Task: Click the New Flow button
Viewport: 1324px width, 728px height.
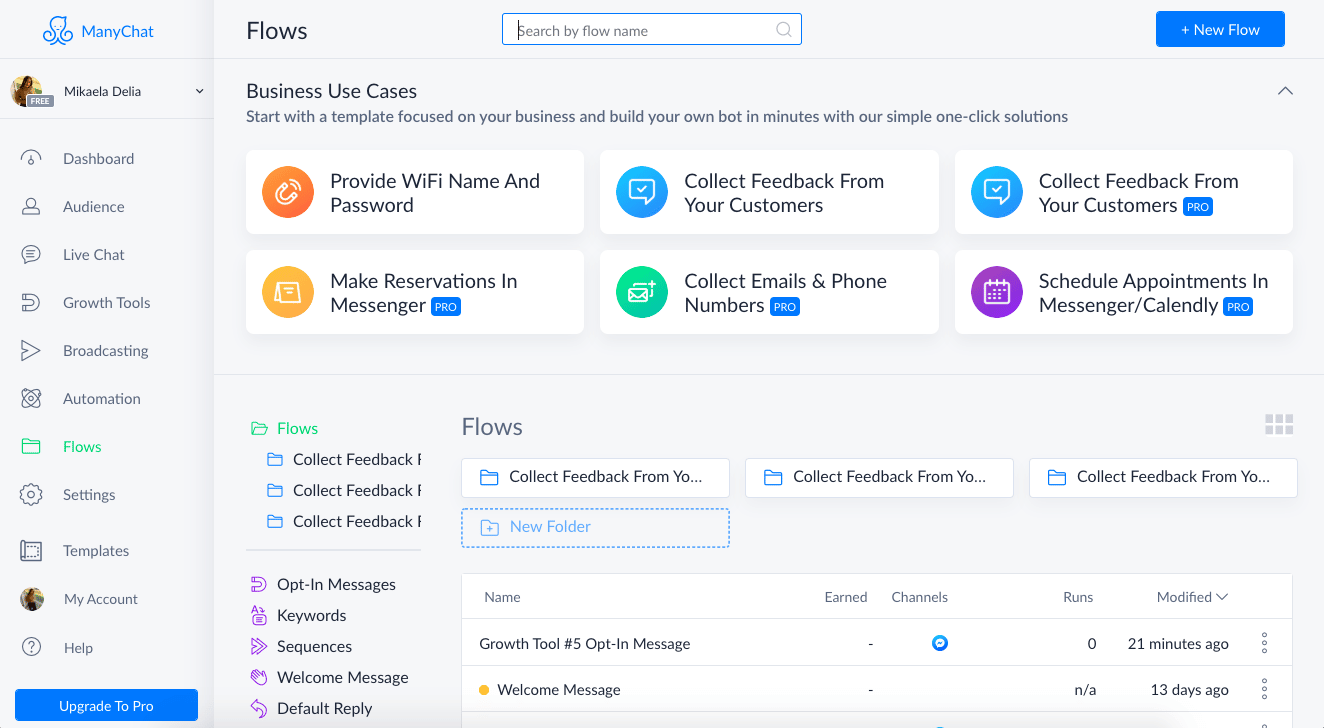Action: tap(1220, 29)
